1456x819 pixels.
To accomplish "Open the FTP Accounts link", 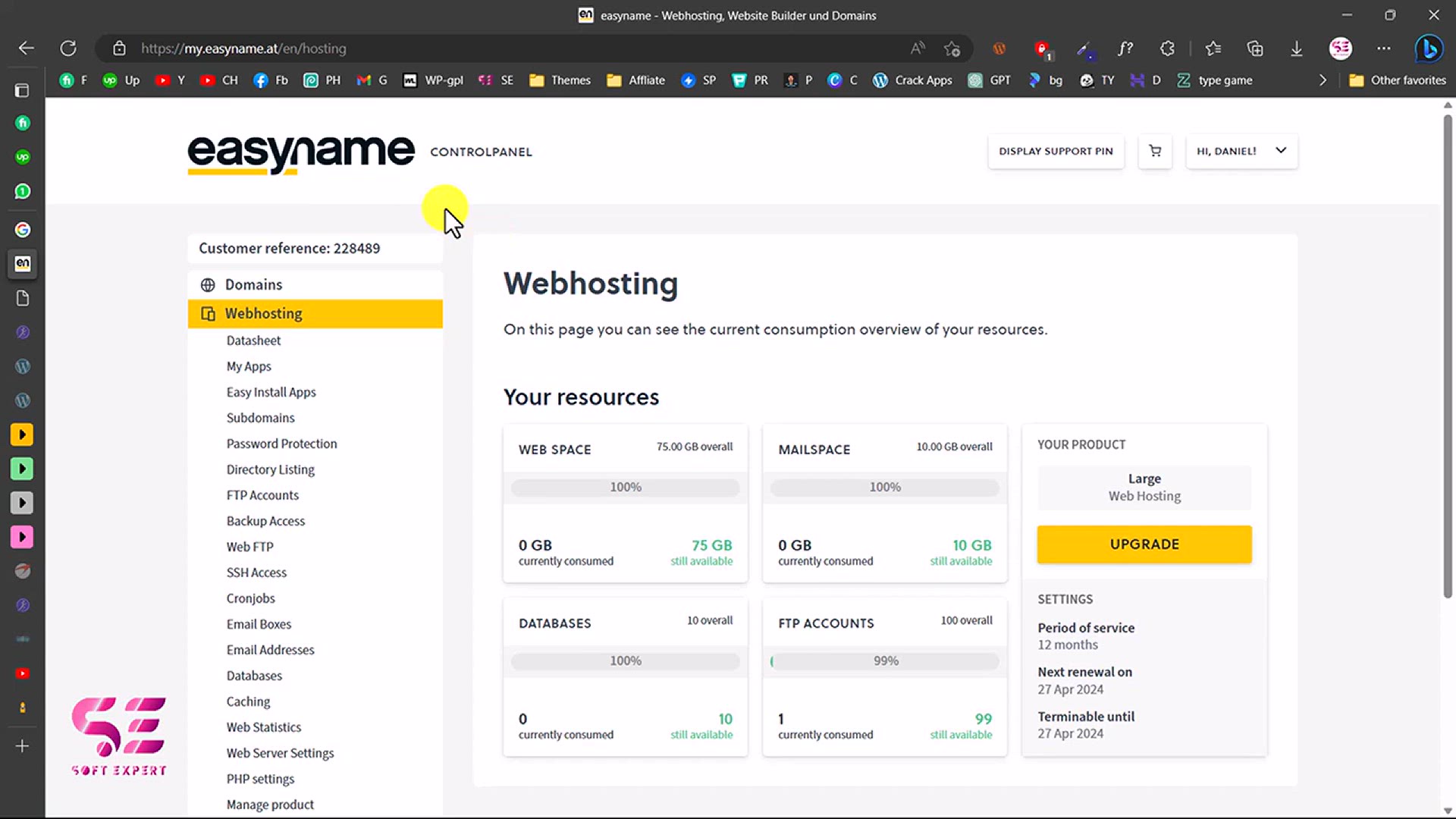I will (x=262, y=496).
